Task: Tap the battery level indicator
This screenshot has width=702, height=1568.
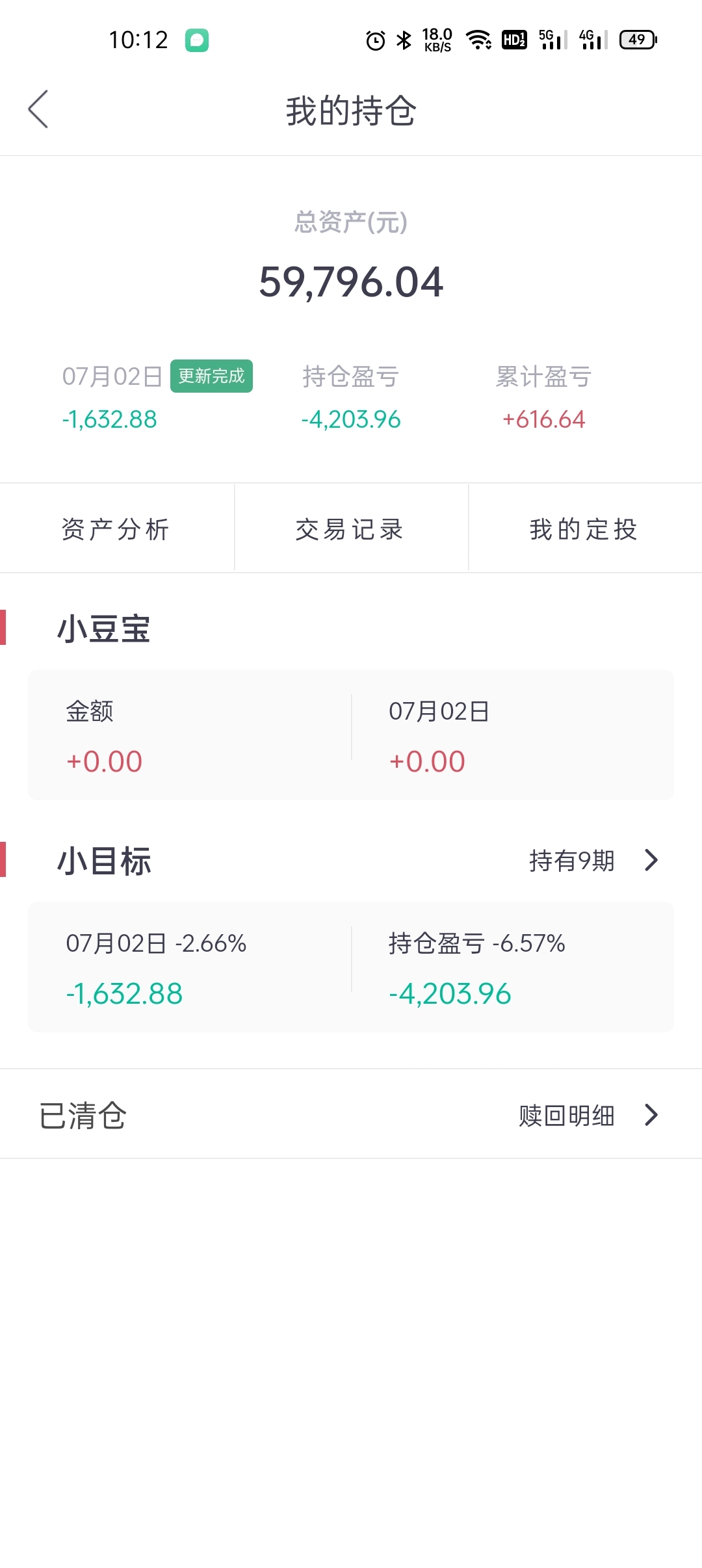Action: pyautogui.click(x=638, y=40)
